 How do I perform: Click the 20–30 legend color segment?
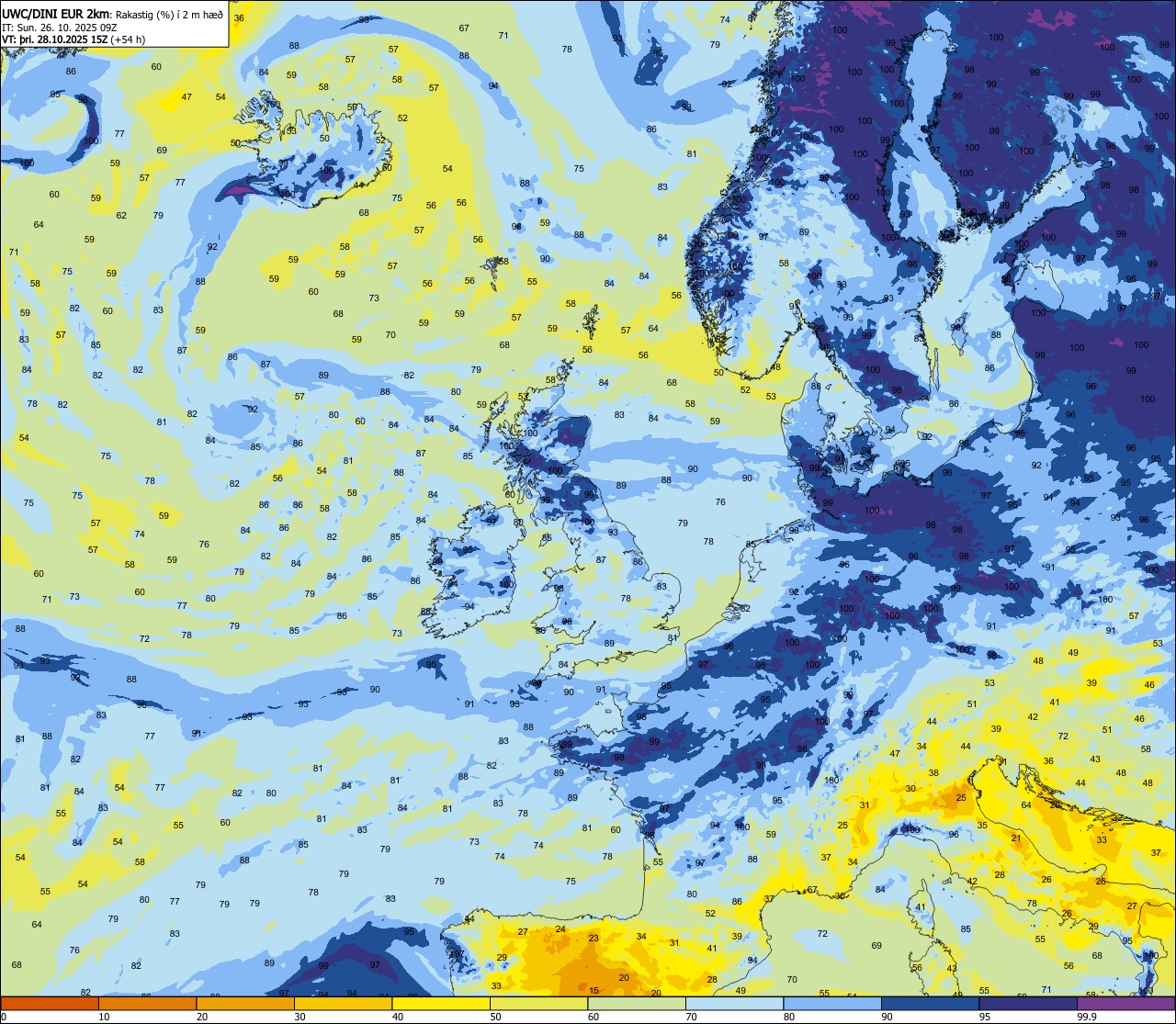coord(245,1003)
